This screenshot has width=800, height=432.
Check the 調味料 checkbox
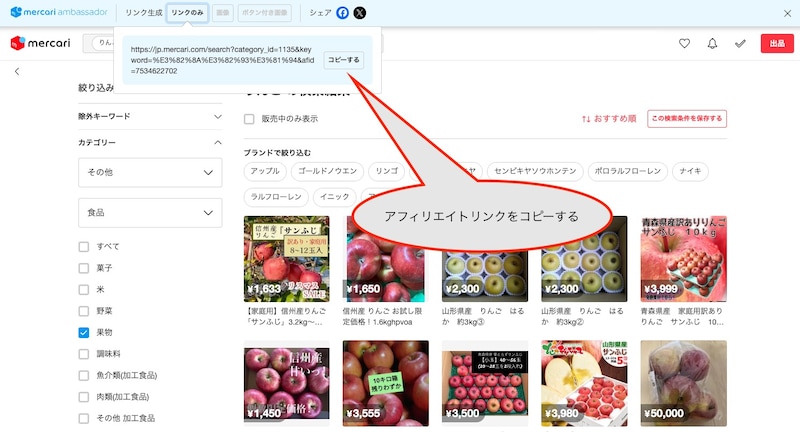84,354
